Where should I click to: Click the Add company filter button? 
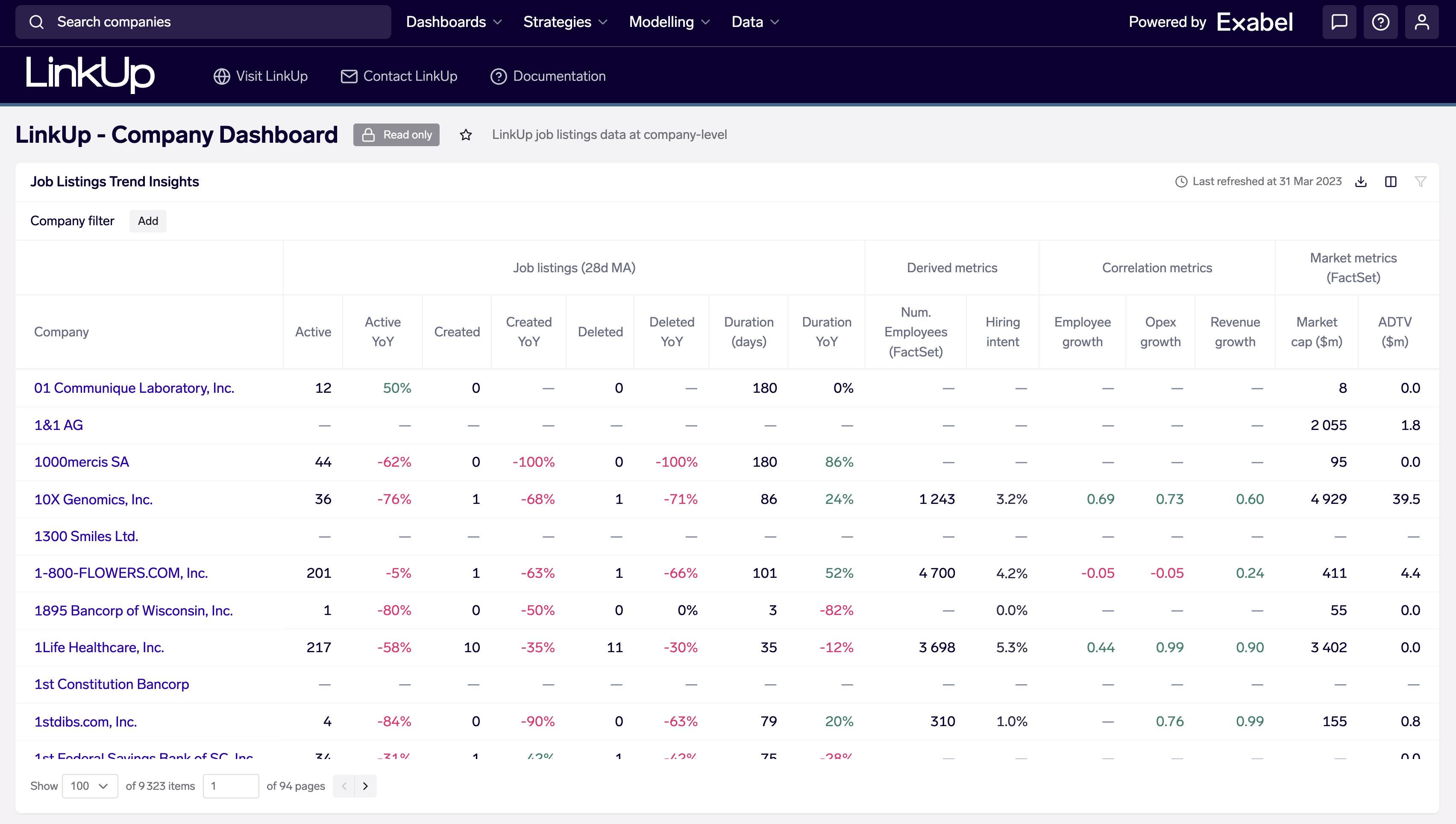click(x=148, y=221)
